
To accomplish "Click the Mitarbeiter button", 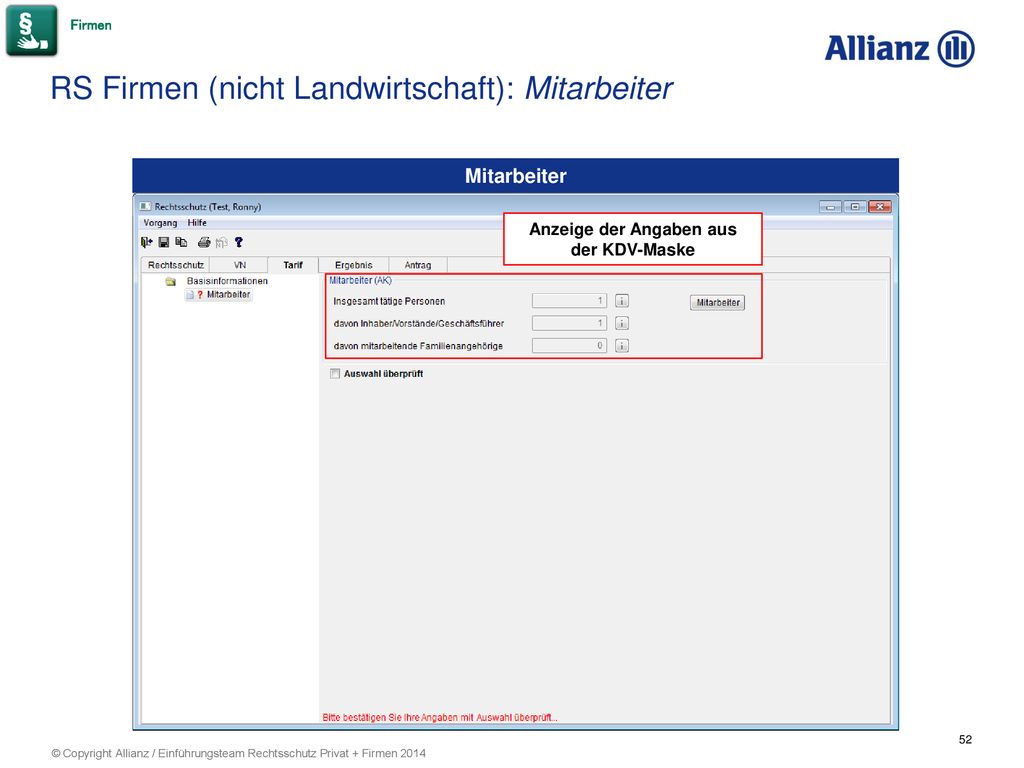I will pos(718,302).
